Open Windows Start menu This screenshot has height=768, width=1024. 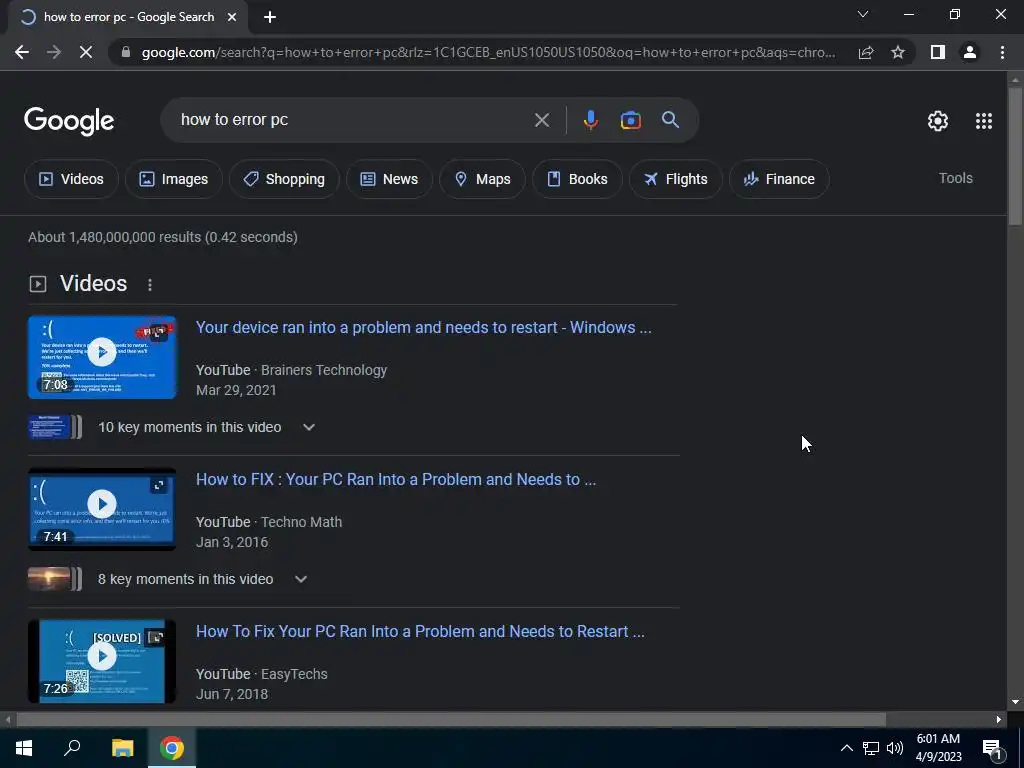(x=24, y=748)
